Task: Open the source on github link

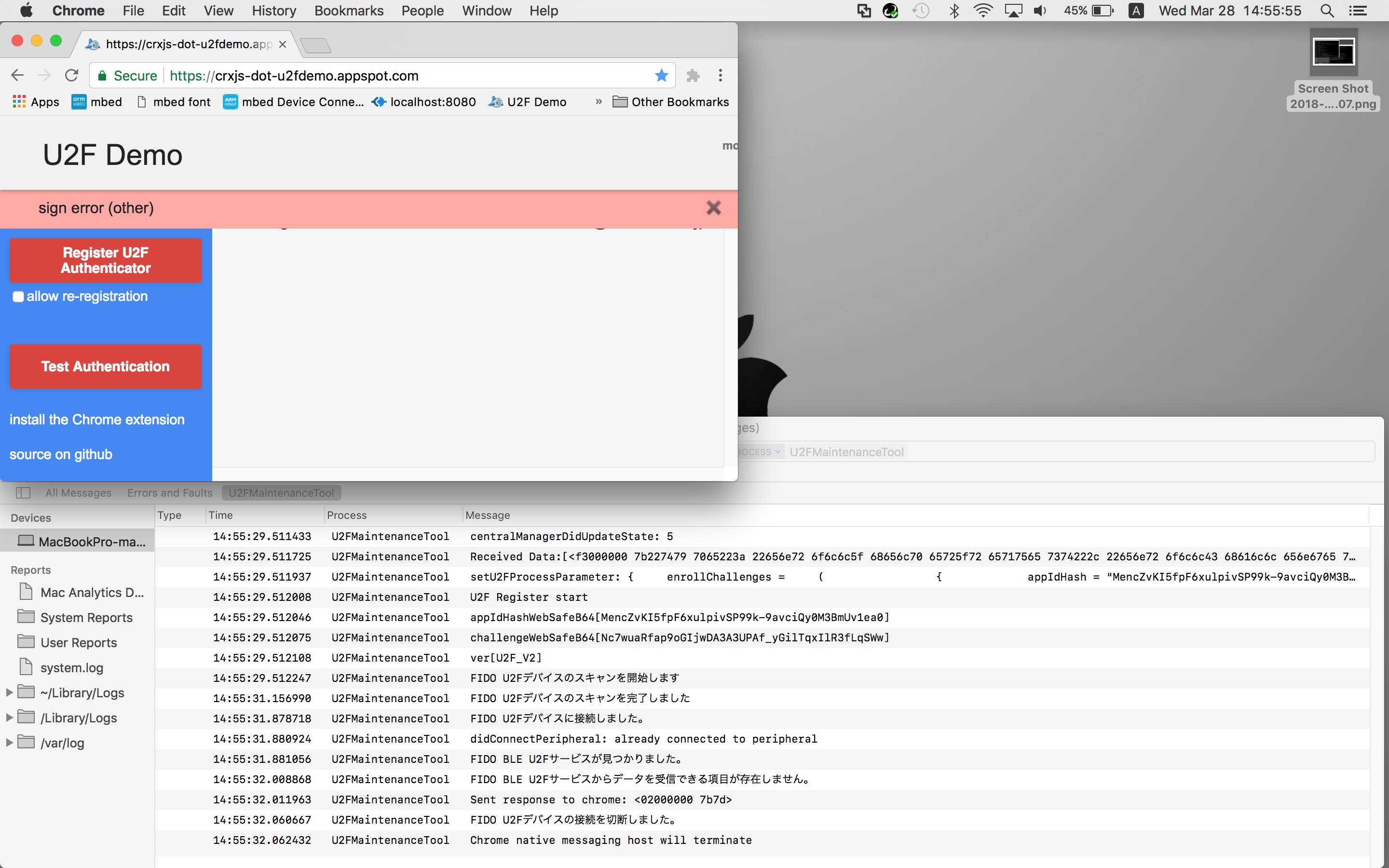Action: click(x=61, y=454)
